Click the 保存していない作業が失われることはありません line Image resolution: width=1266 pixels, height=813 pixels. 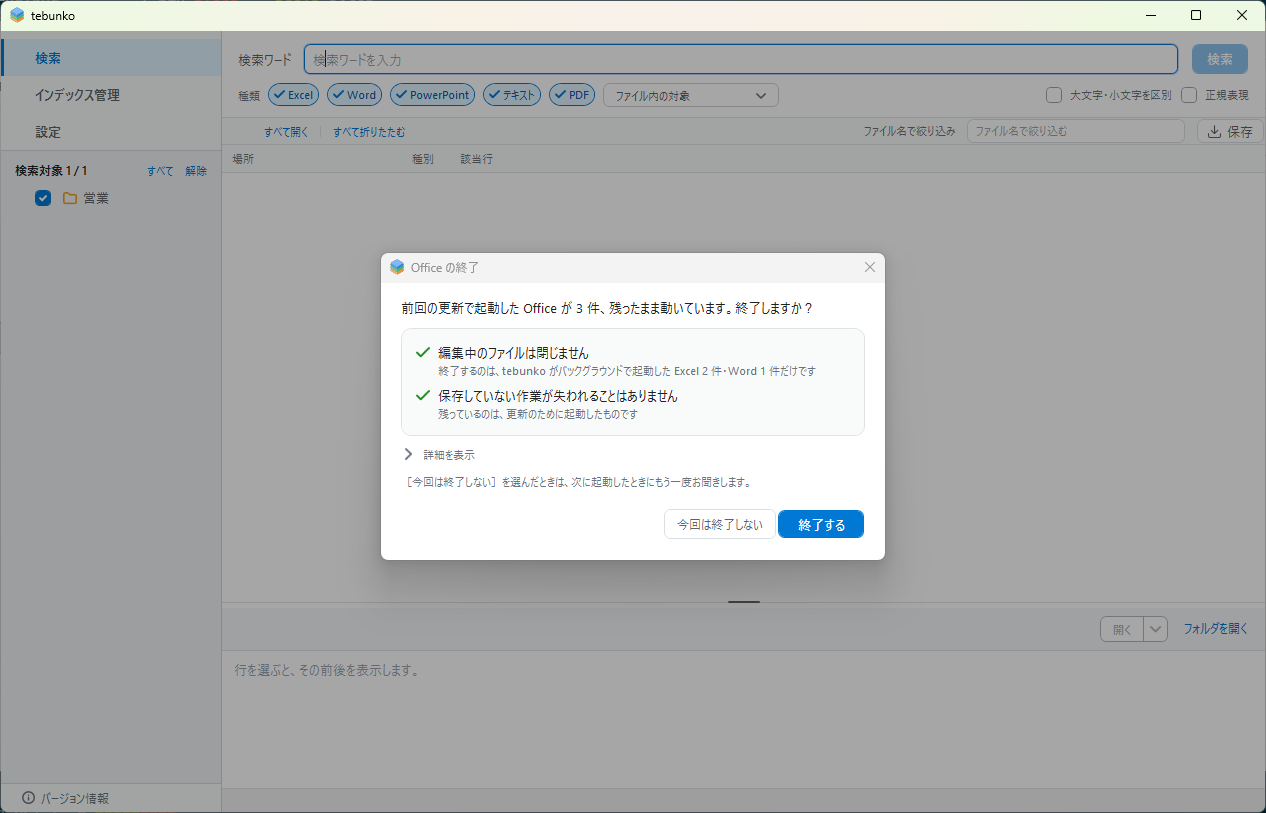[x=558, y=396]
